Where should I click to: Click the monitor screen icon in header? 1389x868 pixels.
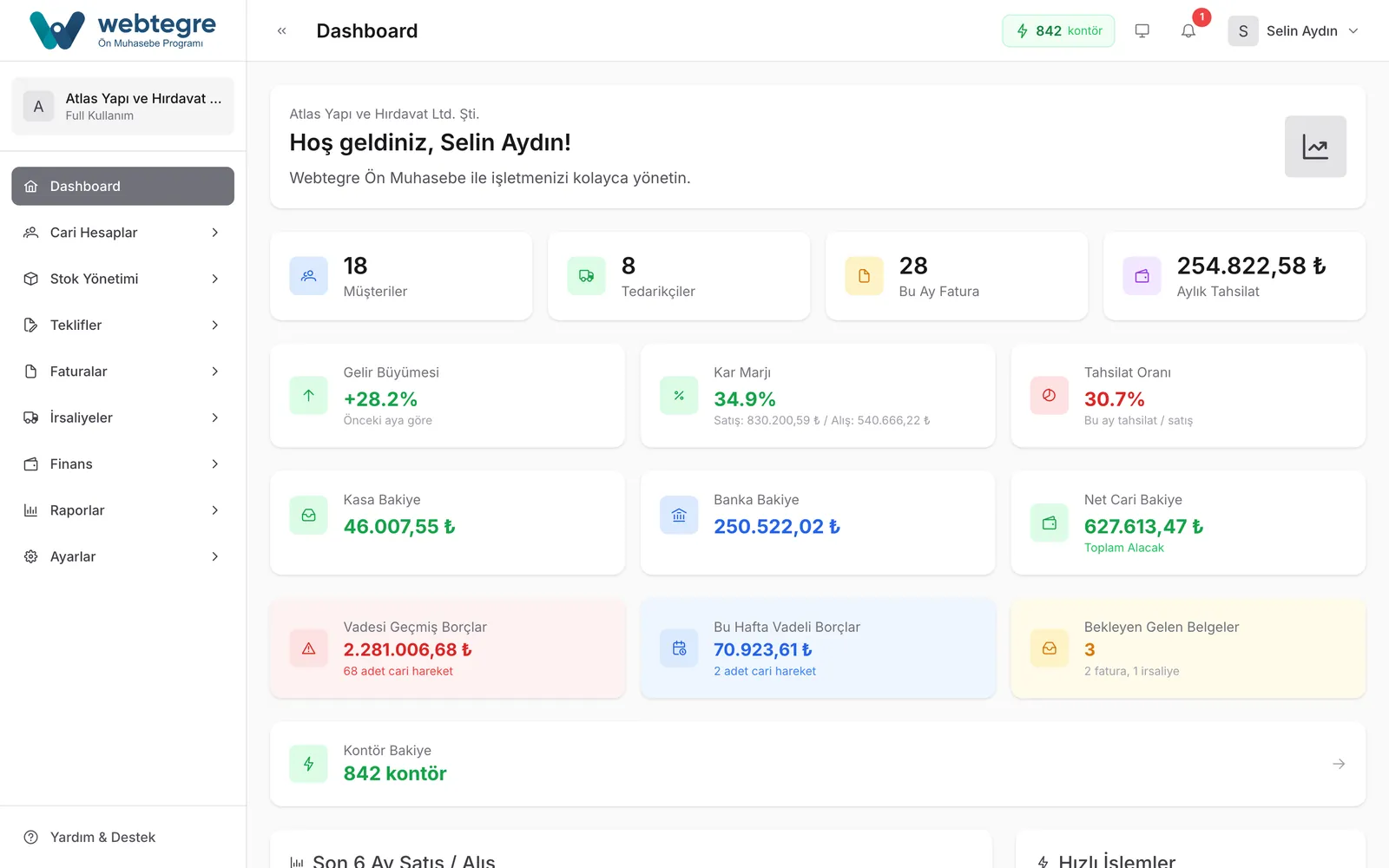pyautogui.click(x=1142, y=31)
